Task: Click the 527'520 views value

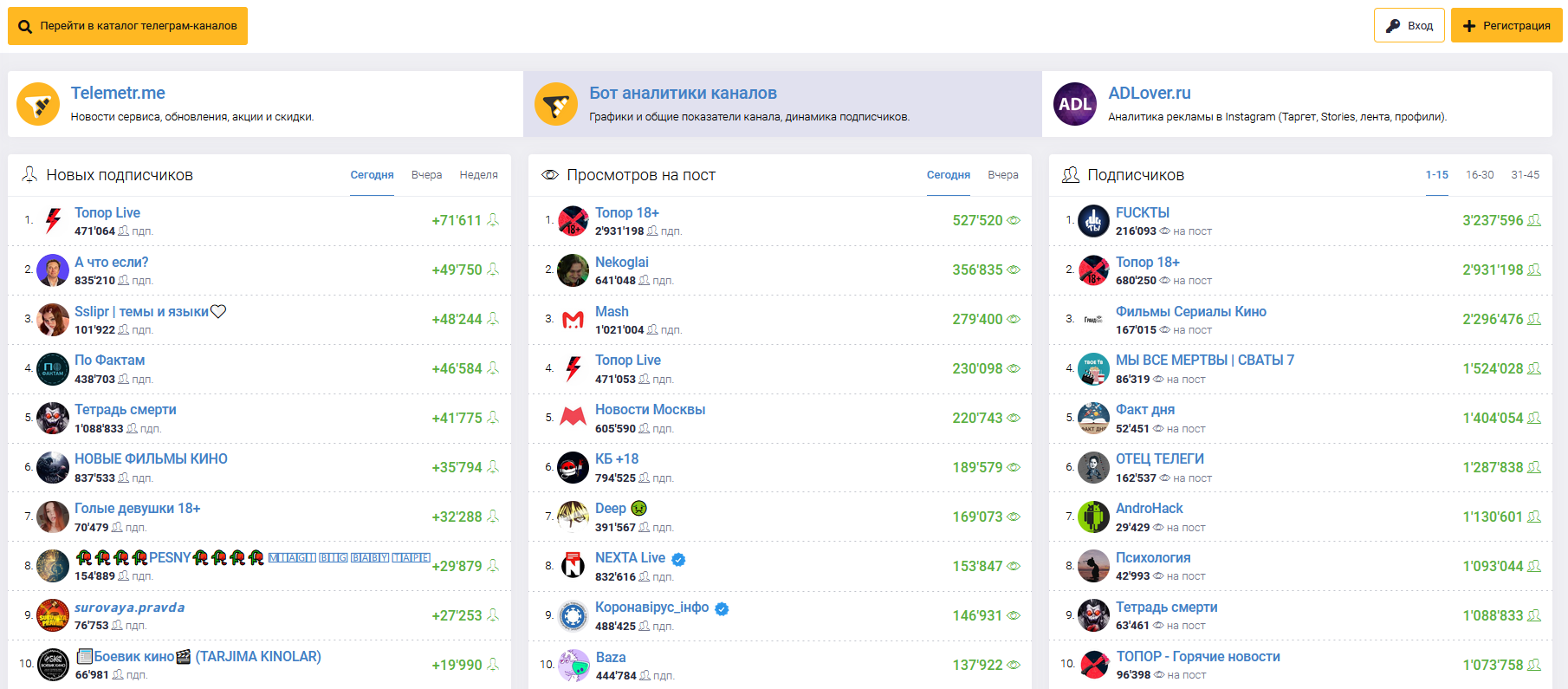Action: pos(977,220)
